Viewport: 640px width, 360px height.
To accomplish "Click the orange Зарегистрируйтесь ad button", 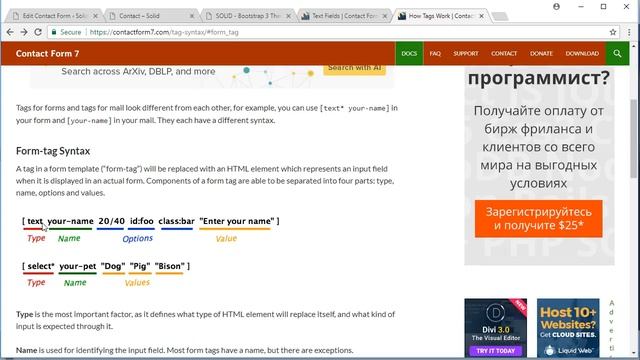I will 538,218.
